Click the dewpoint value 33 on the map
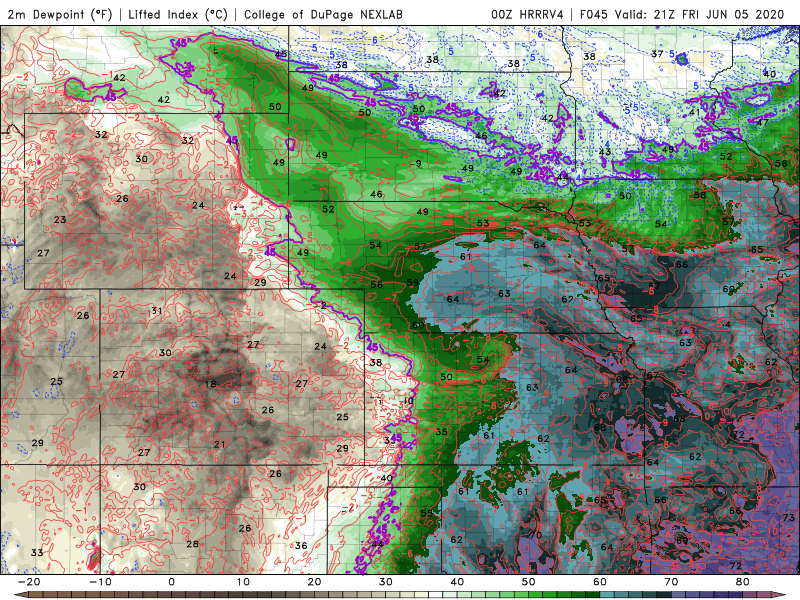 (37, 553)
